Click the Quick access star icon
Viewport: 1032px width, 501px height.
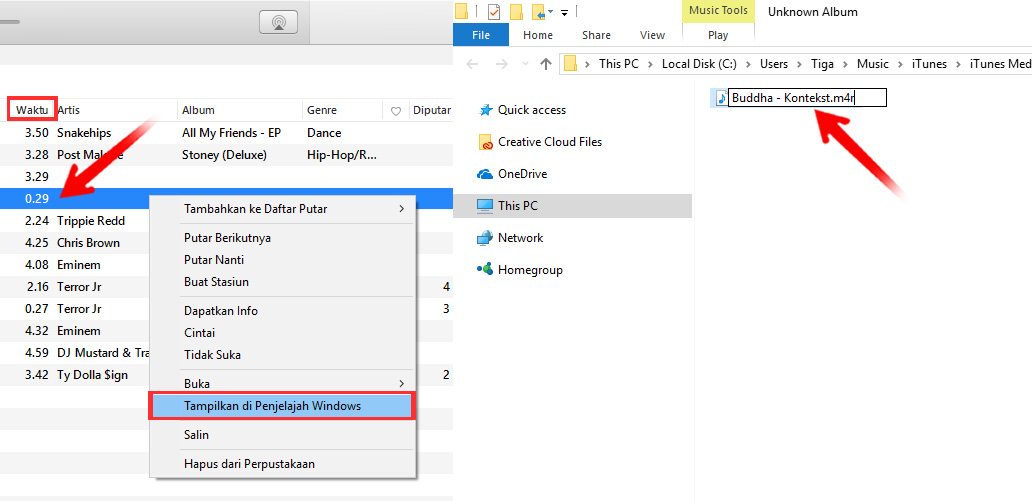(x=485, y=110)
